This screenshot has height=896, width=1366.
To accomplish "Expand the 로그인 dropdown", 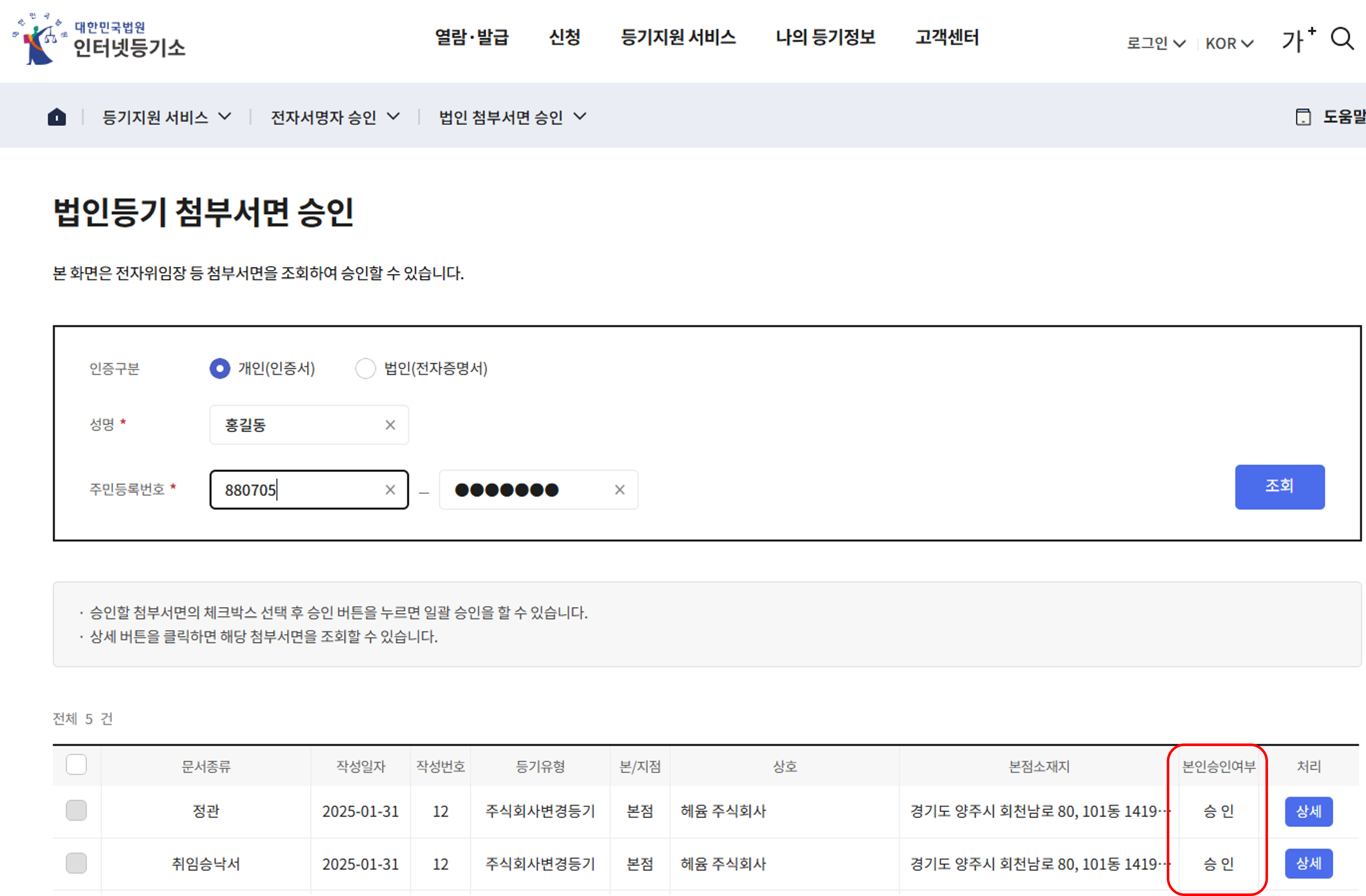I will coord(1155,44).
